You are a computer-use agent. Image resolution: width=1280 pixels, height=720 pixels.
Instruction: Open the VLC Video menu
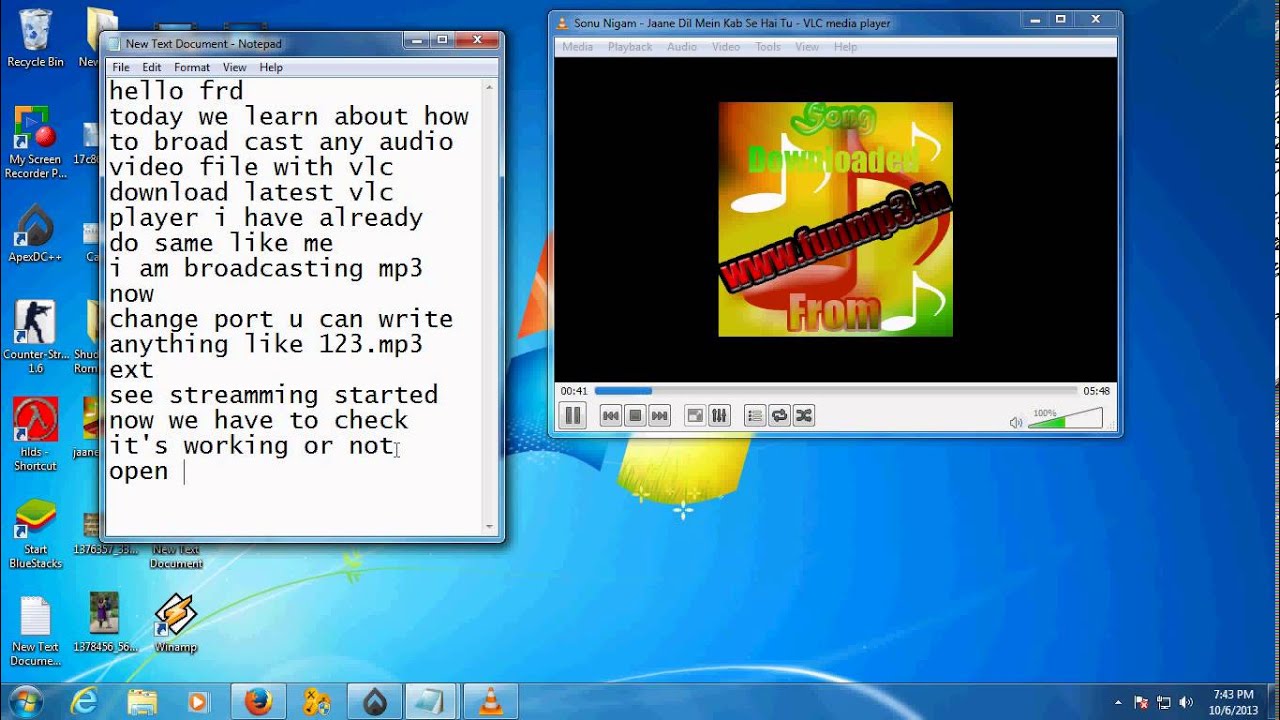(726, 47)
